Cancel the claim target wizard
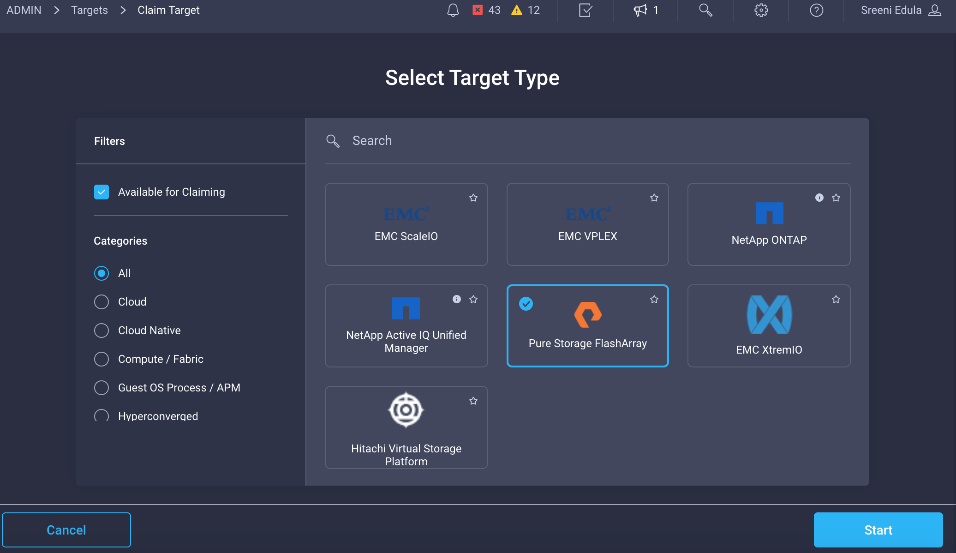The image size is (956, 553). pyautogui.click(x=66, y=530)
